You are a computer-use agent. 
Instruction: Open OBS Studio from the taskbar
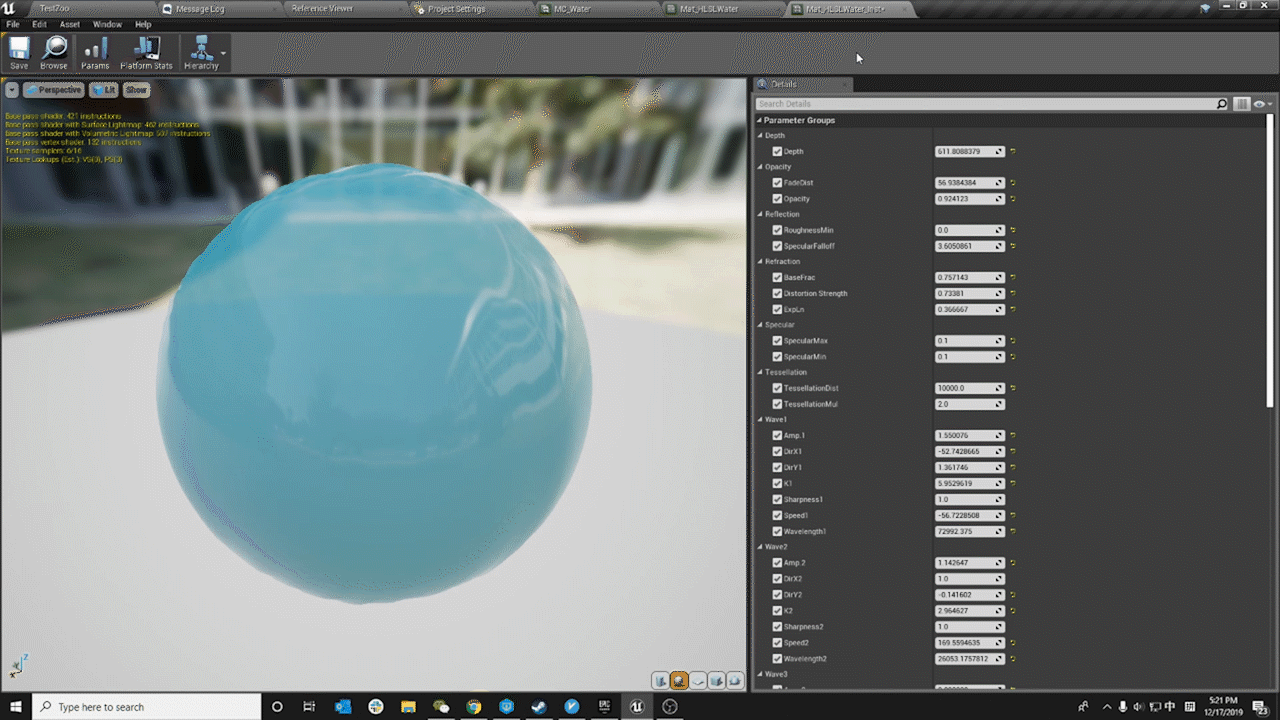pos(670,706)
